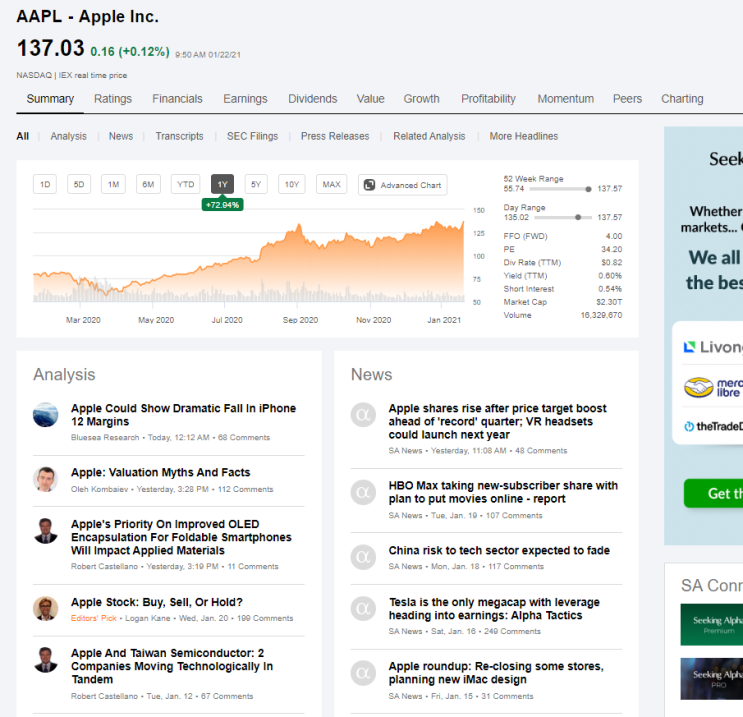The width and height of the screenshot is (743, 717).
Task: Select the 10Y chart range
Action: coord(291,184)
